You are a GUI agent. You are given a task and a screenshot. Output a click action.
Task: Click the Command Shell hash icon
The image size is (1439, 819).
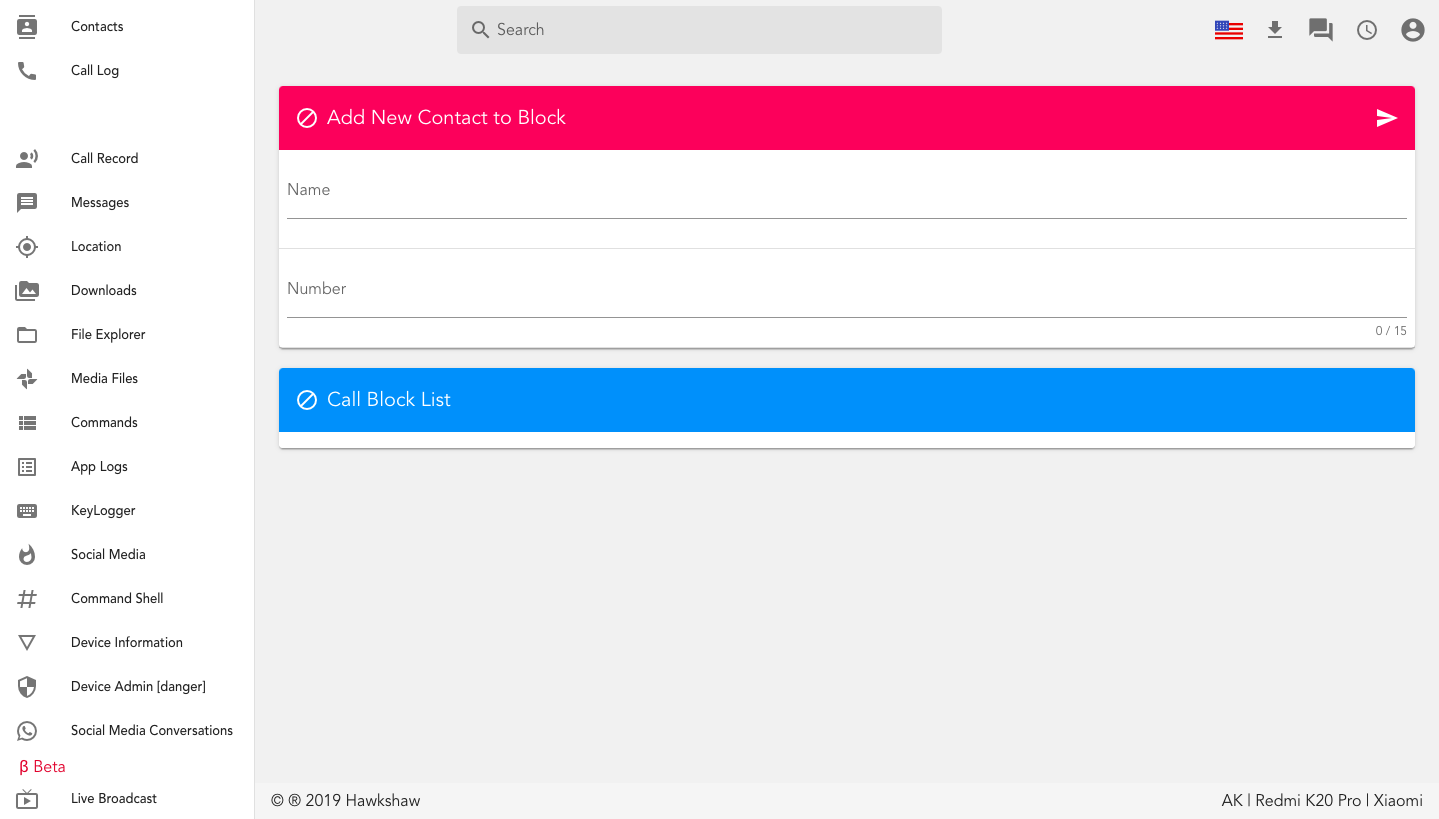point(27,599)
